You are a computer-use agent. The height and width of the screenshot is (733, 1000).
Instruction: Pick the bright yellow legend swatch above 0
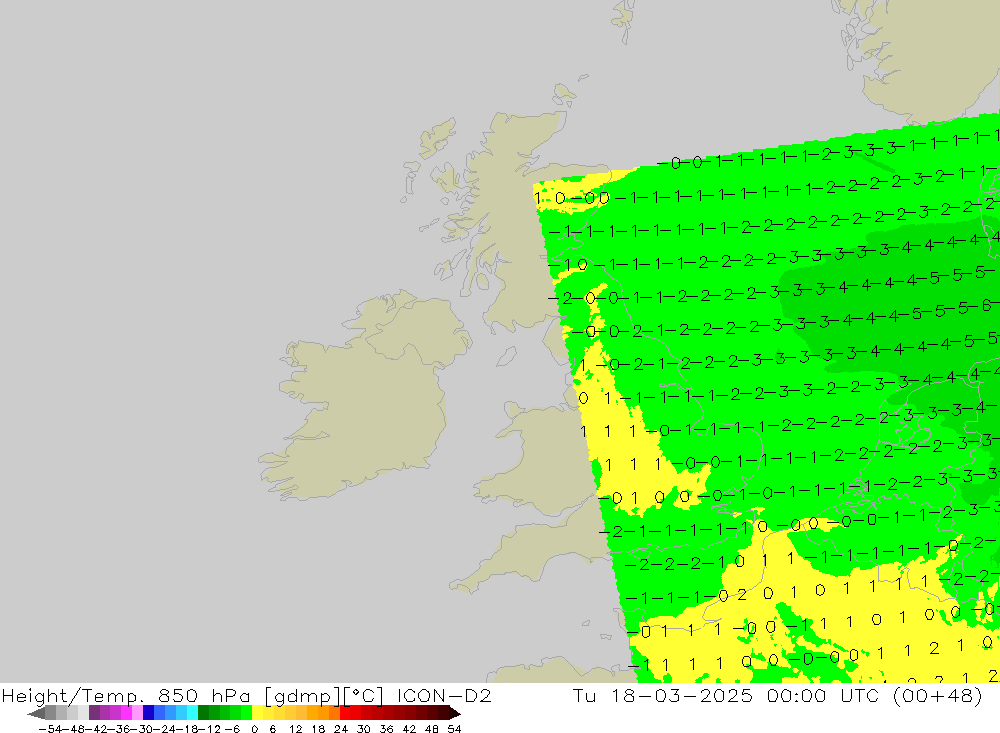(x=258, y=713)
